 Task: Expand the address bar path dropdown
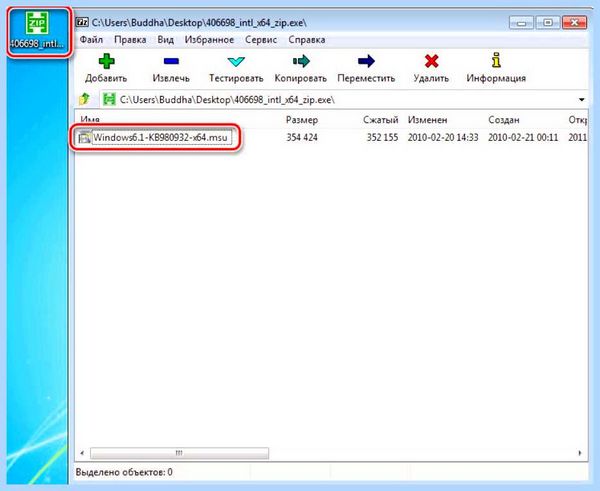[x=582, y=100]
